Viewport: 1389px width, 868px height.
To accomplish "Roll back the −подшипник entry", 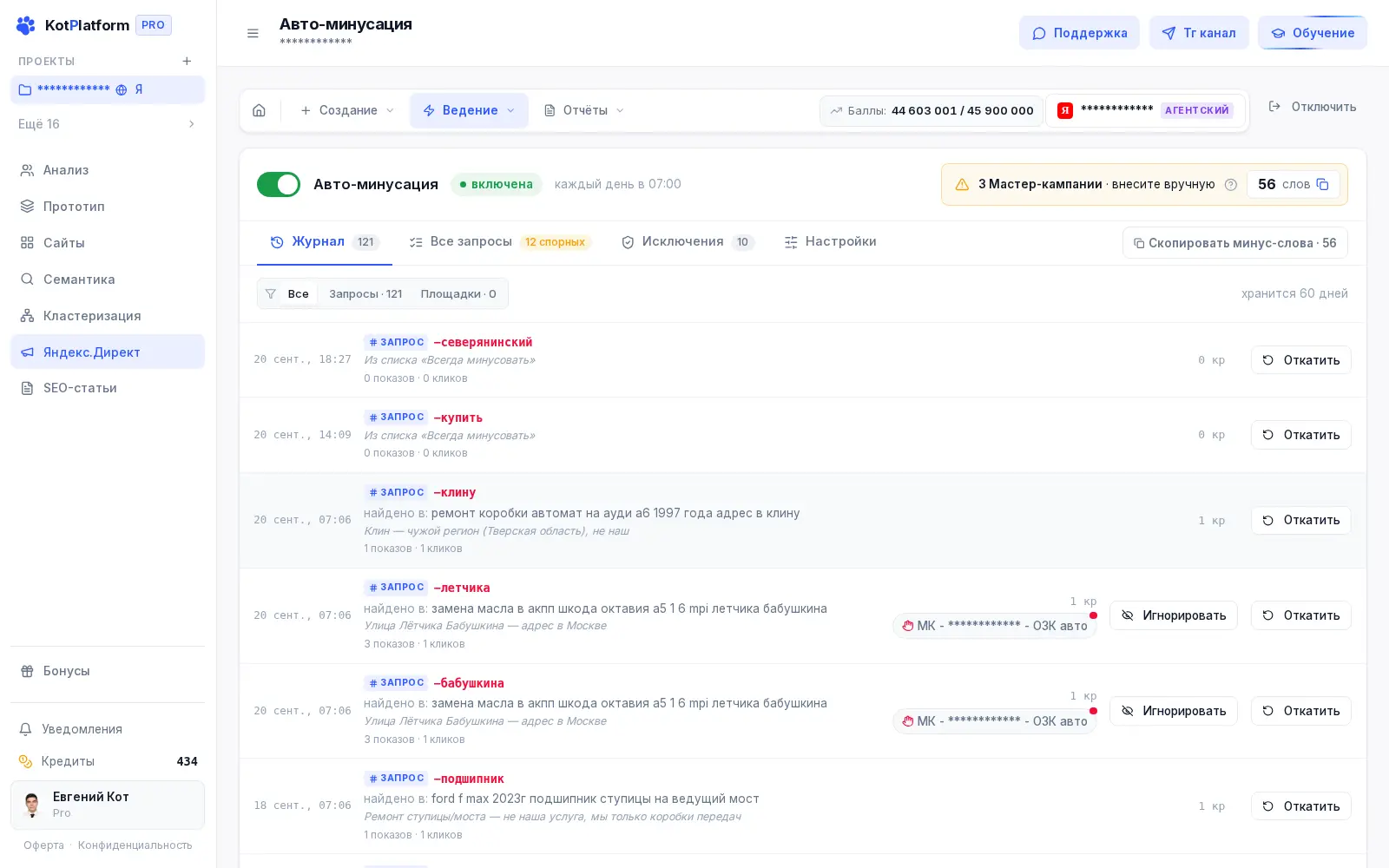I will [x=1300, y=806].
